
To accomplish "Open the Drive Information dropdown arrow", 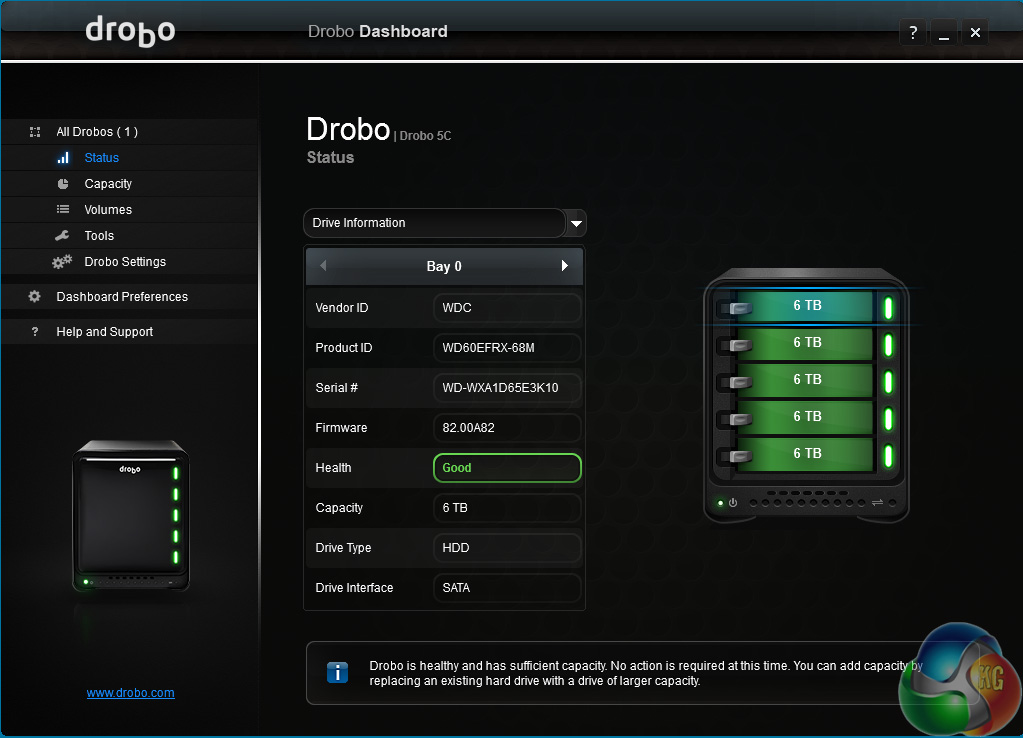I will [576, 223].
